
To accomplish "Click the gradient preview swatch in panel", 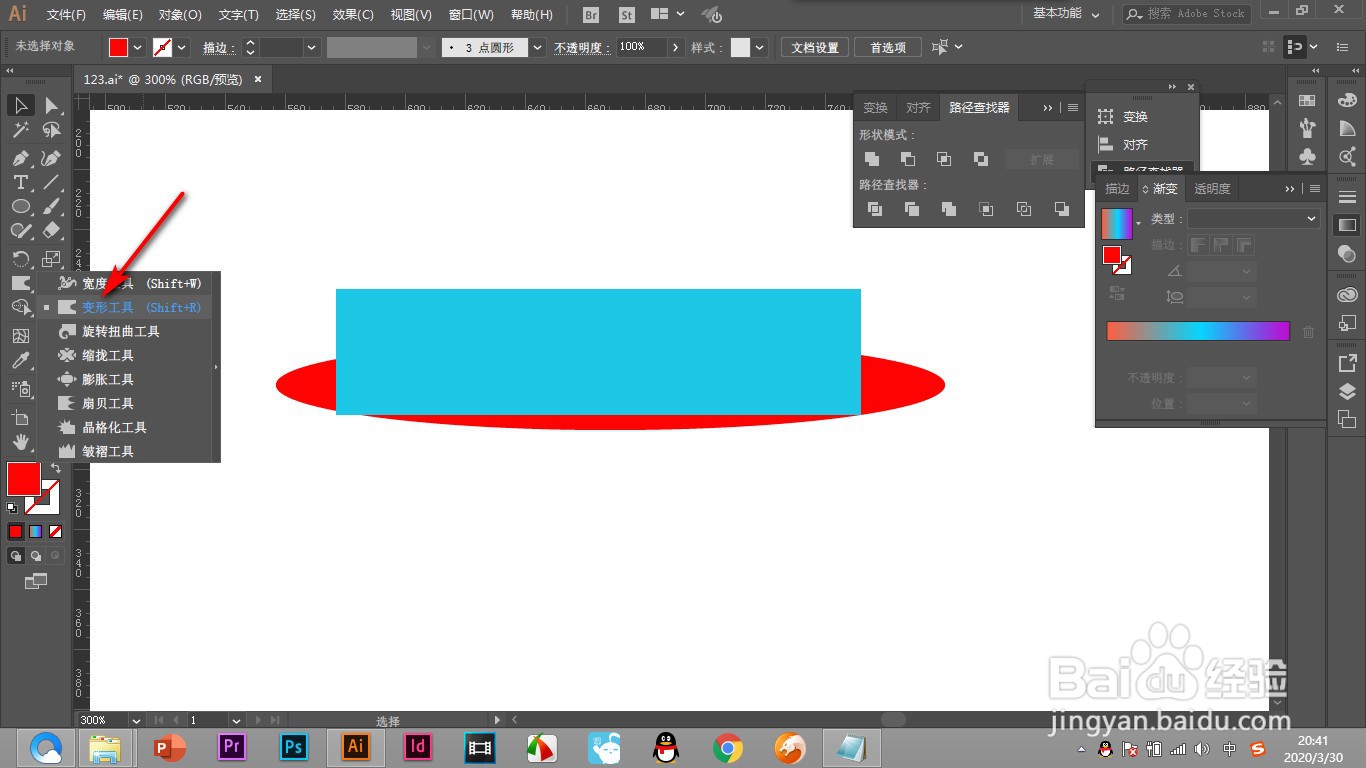I will tap(1117, 223).
